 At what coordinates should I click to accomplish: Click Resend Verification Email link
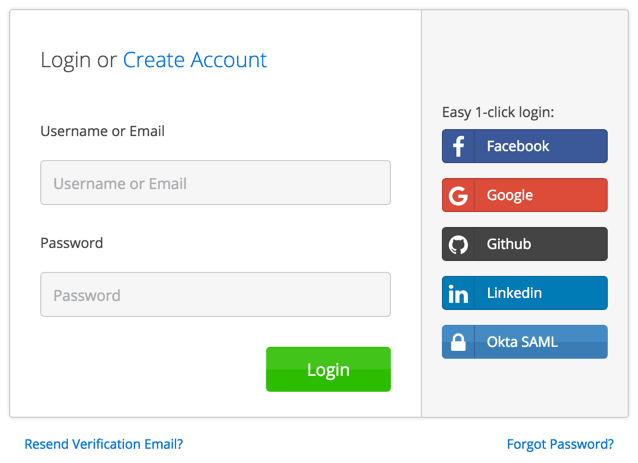tap(104, 444)
